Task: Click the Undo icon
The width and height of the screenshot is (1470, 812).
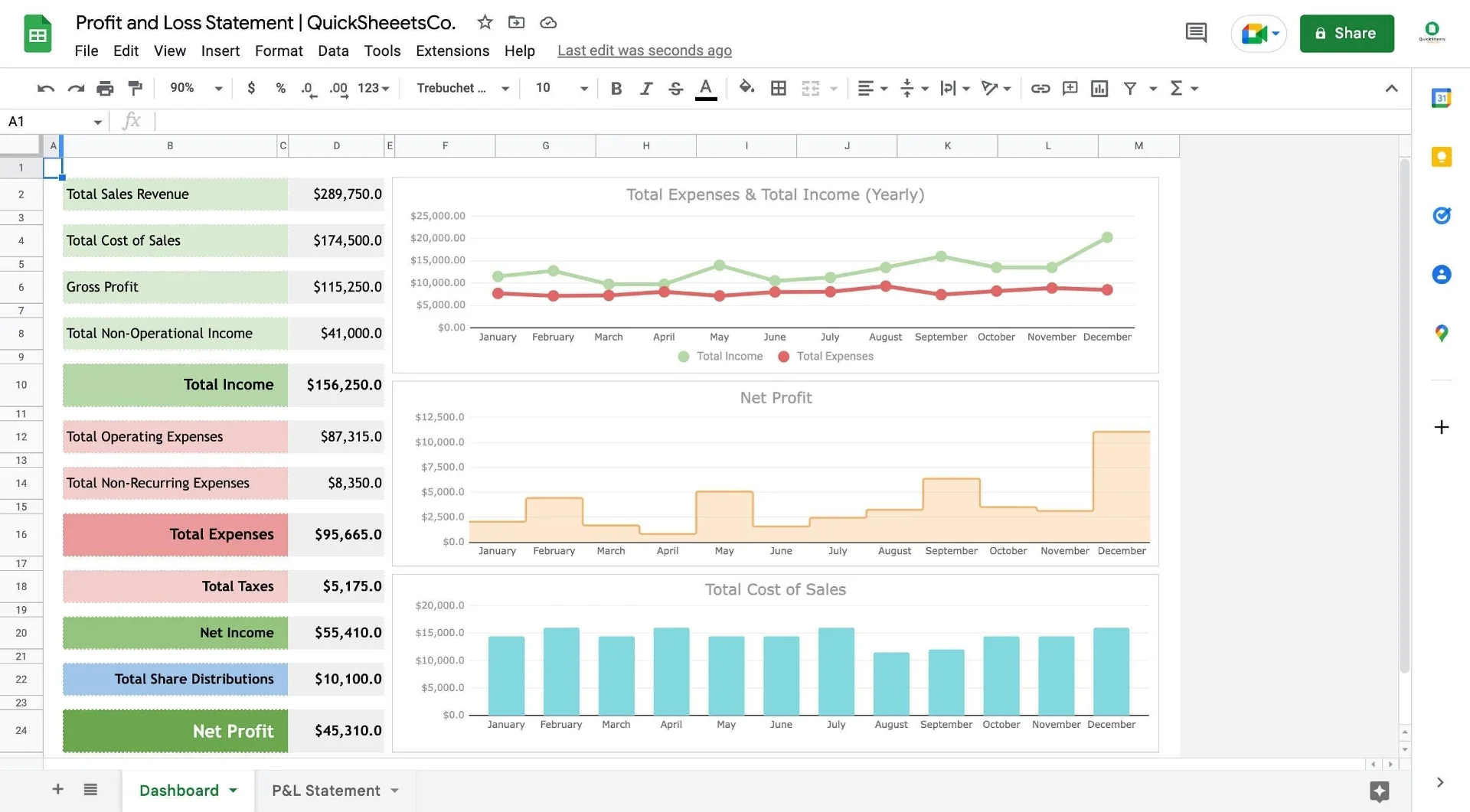Action: point(45,89)
